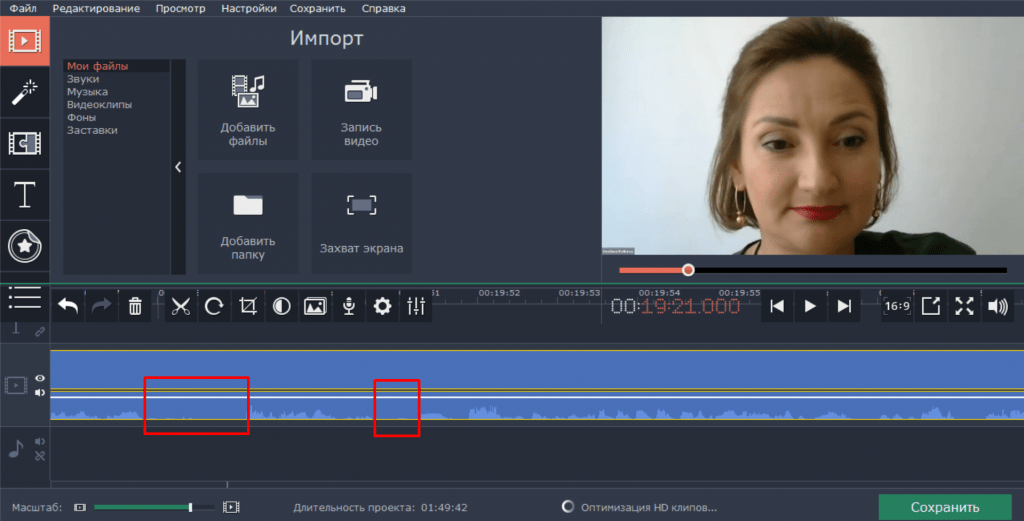Open the Import media tab icon
Screen dimensions: 1024x521
tap(24, 41)
